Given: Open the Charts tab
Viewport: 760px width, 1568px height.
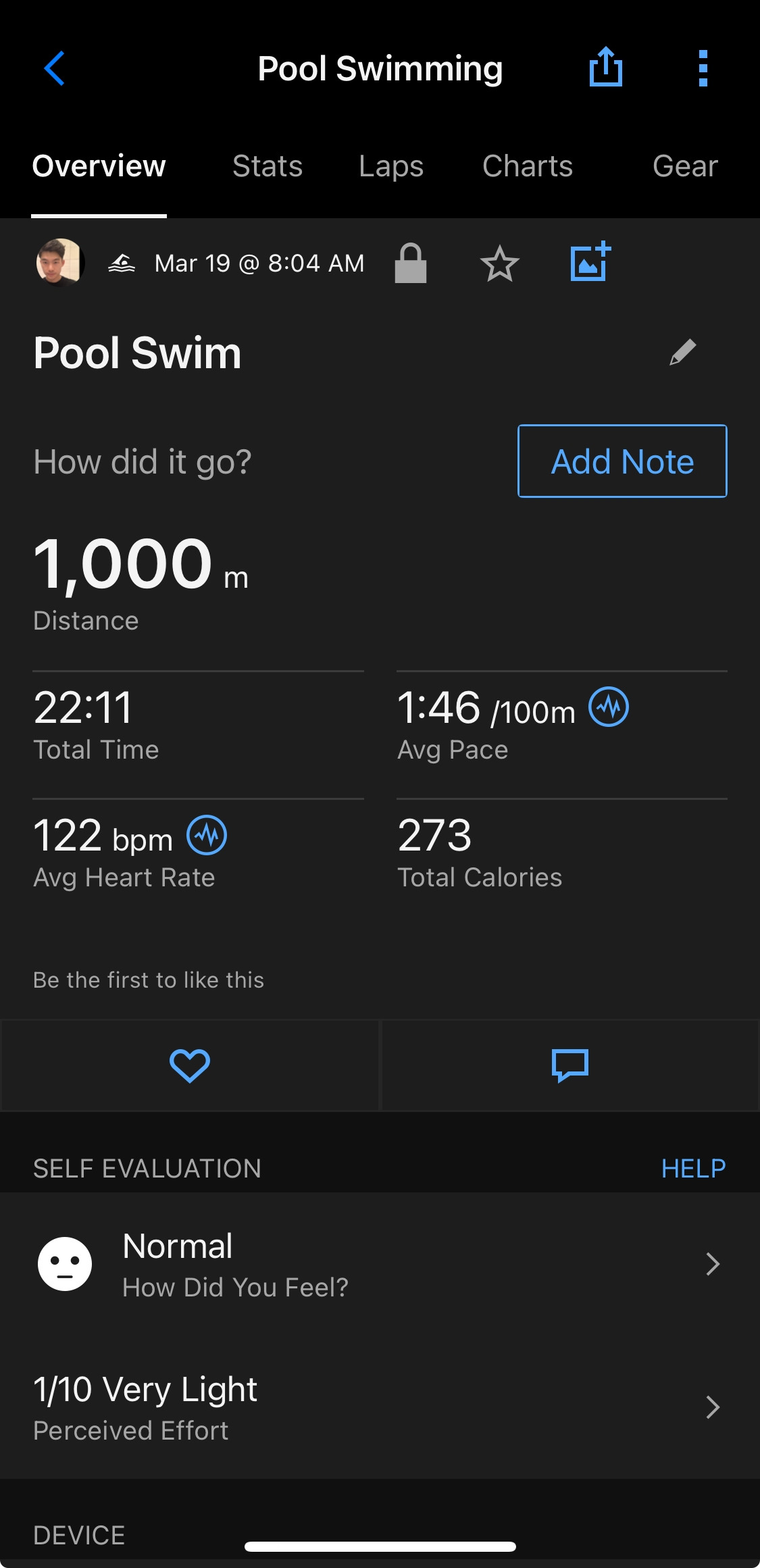Looking at the screenshot, I should (x=528, y=166).
